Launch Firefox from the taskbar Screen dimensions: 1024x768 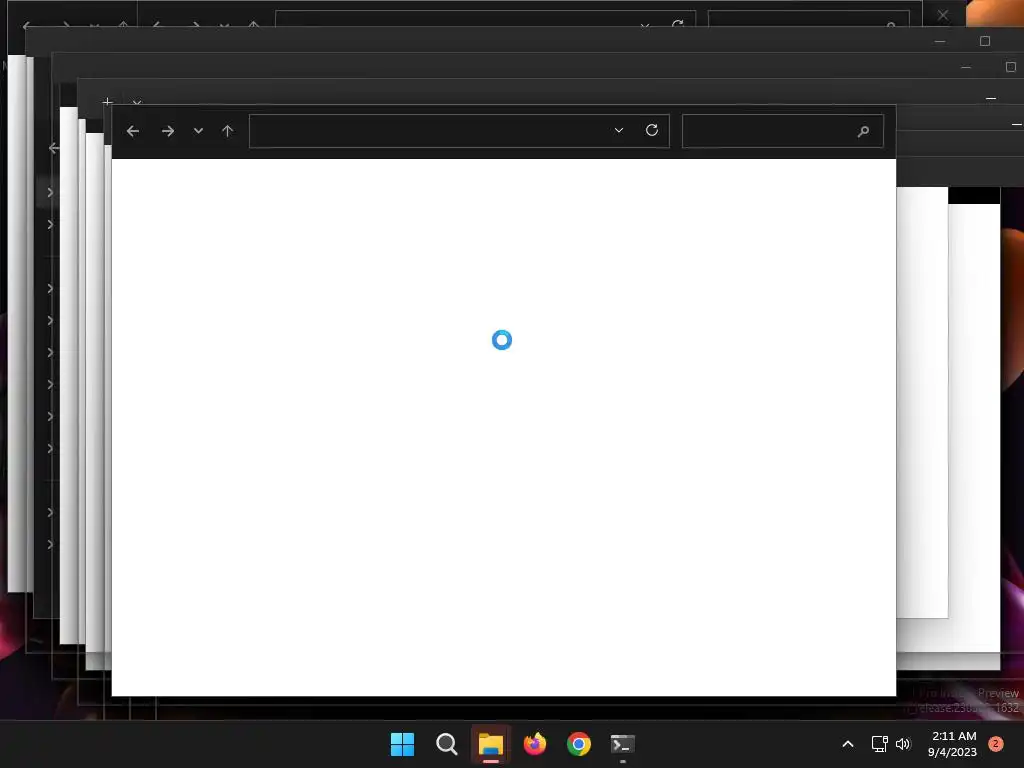click(x=535, y=744)
